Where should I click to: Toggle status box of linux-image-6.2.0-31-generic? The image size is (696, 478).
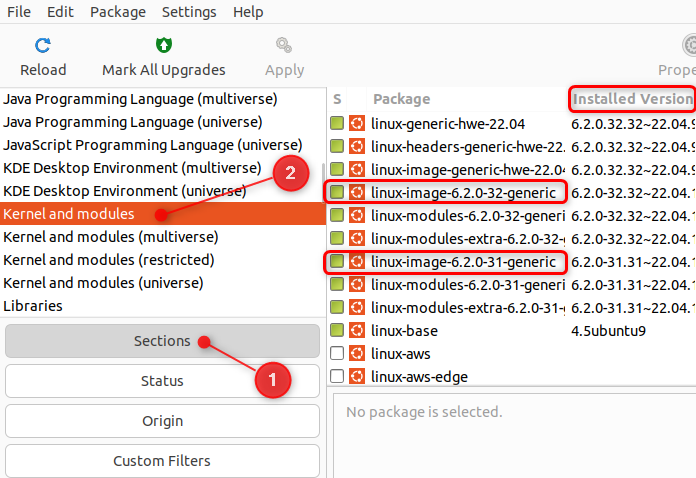[337, 261]
